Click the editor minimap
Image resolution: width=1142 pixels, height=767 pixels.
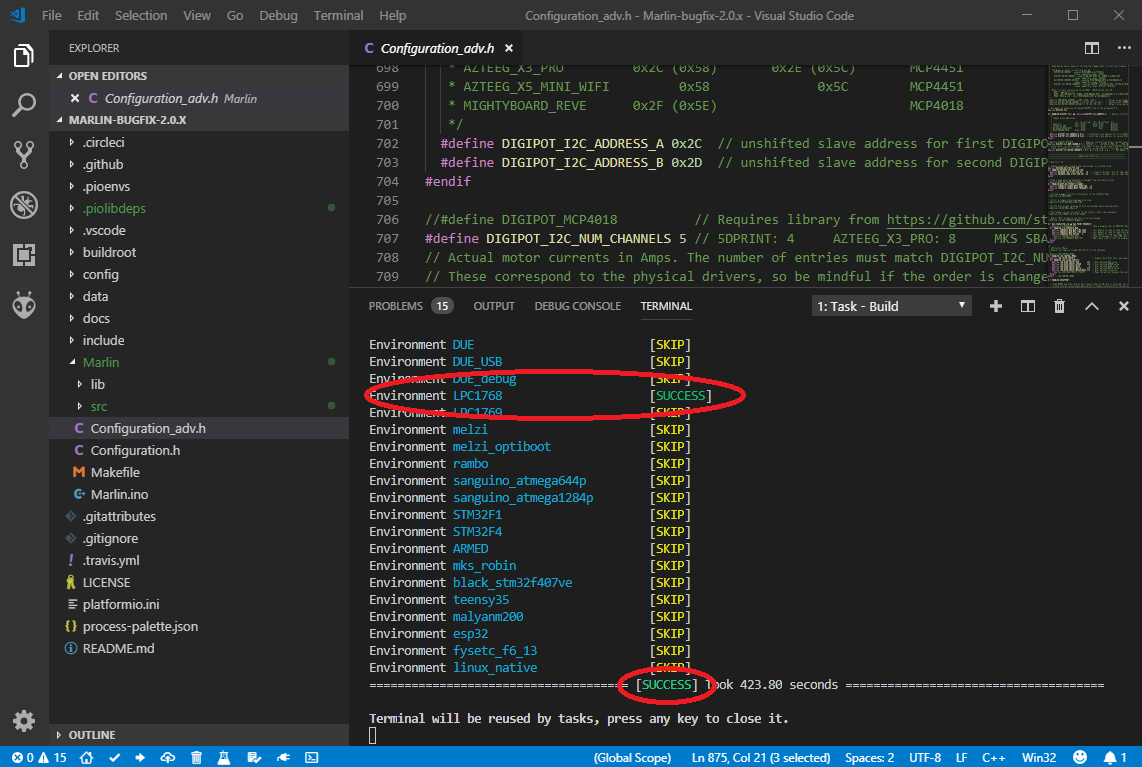(1088, 176)
